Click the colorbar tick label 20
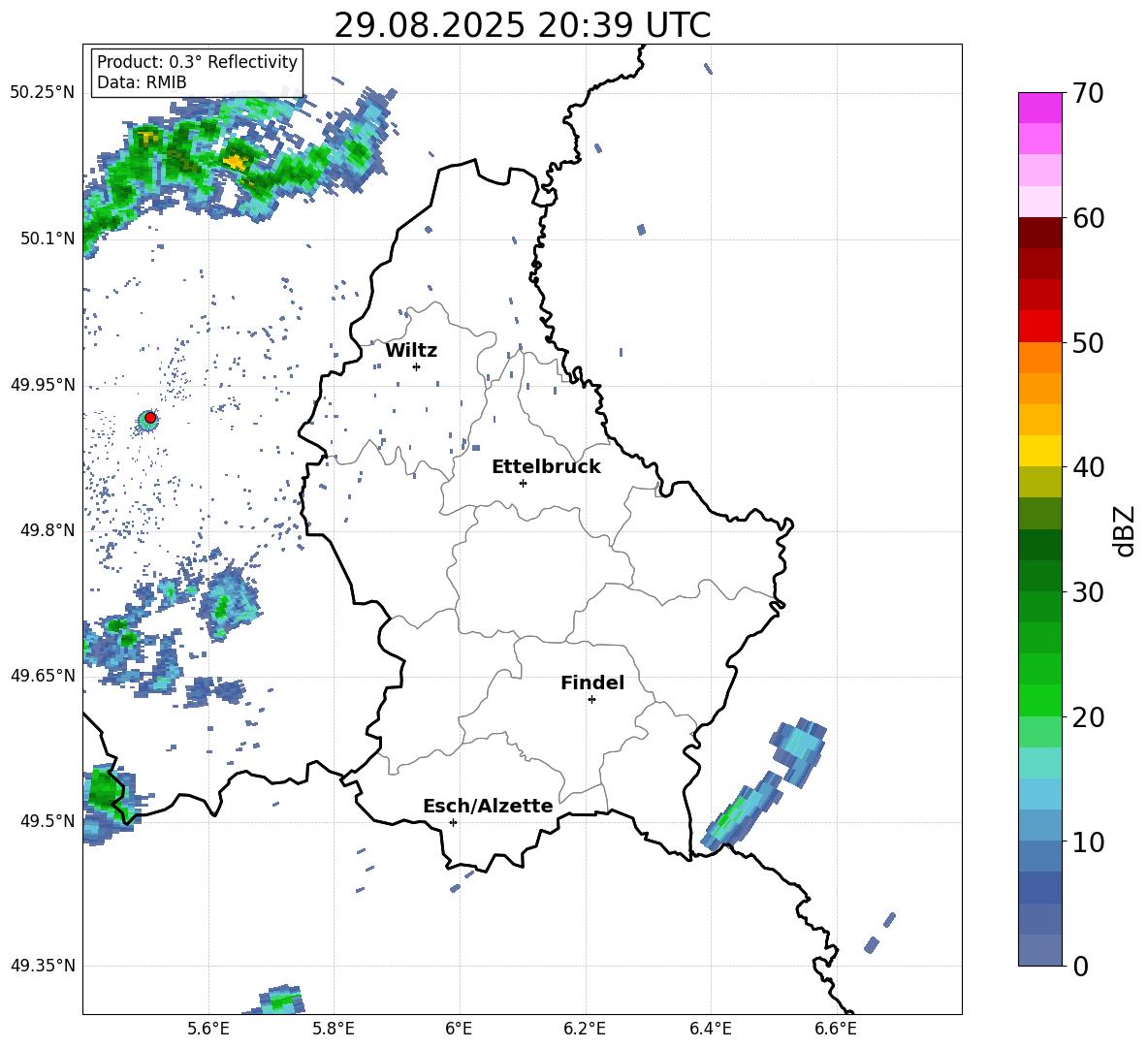The height and width of the screenshot is (1048, 1148). [1088, 716]
